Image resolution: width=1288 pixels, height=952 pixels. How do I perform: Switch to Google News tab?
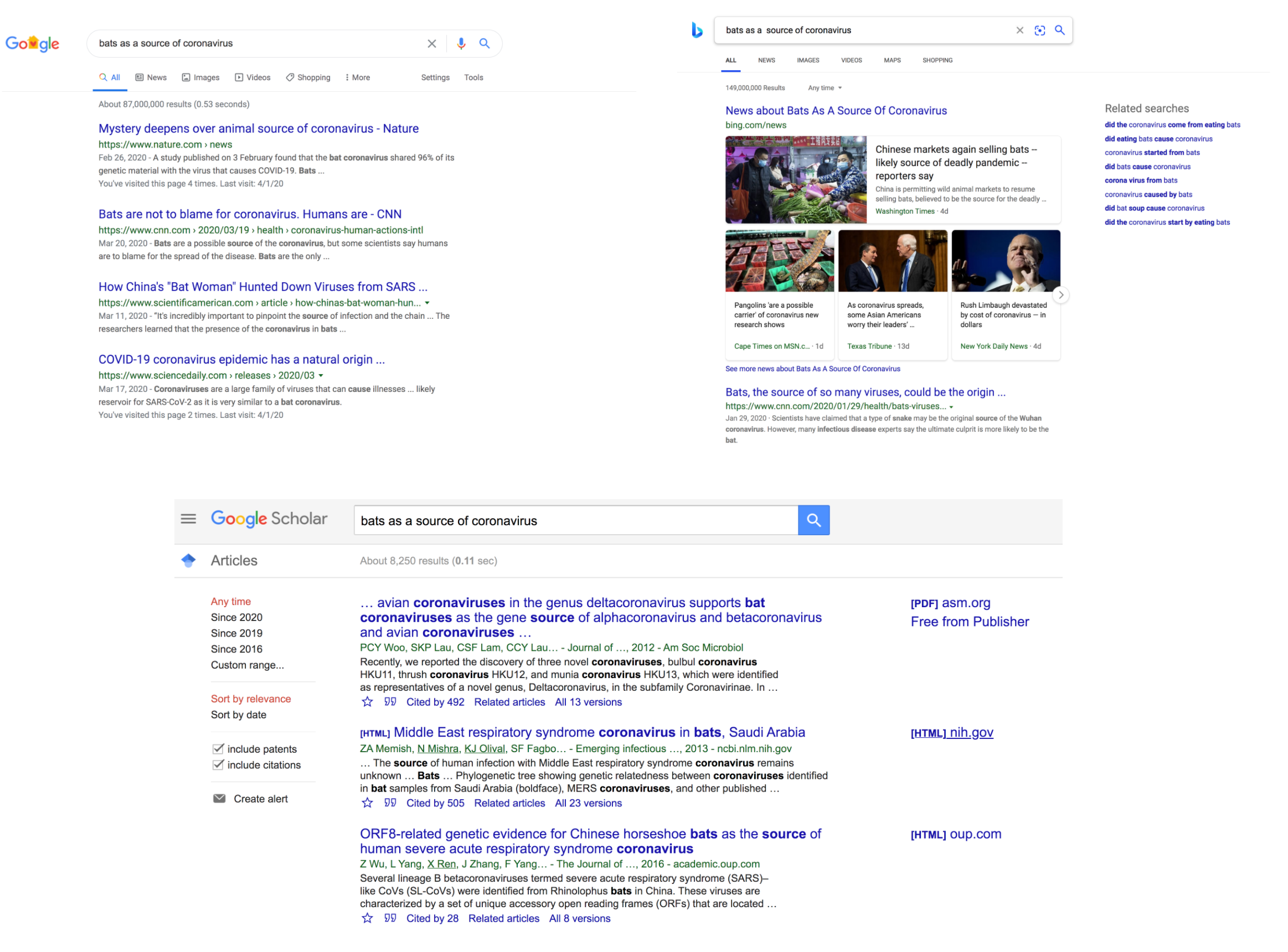click(151, 78)
